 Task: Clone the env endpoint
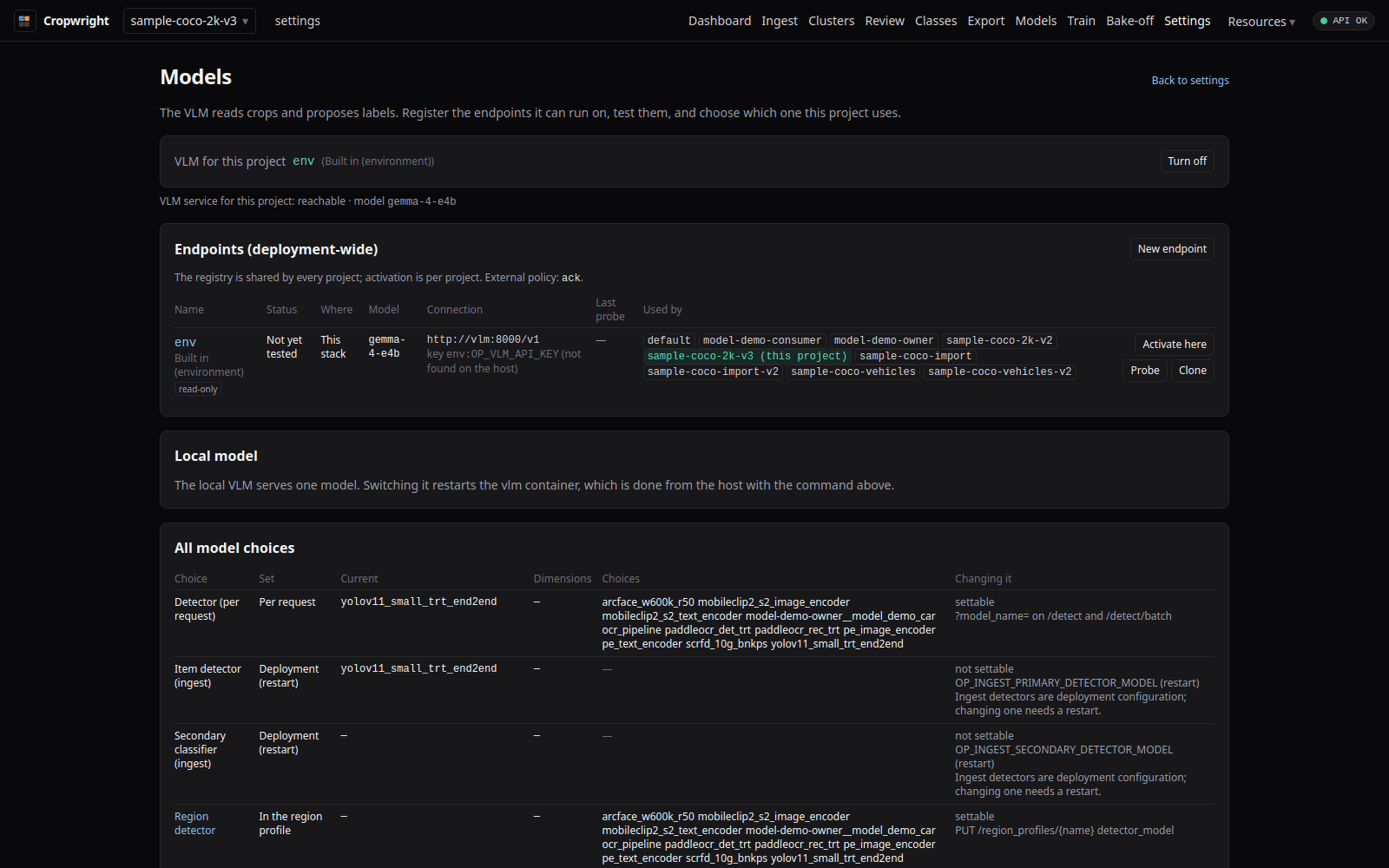click(1192, 371)
